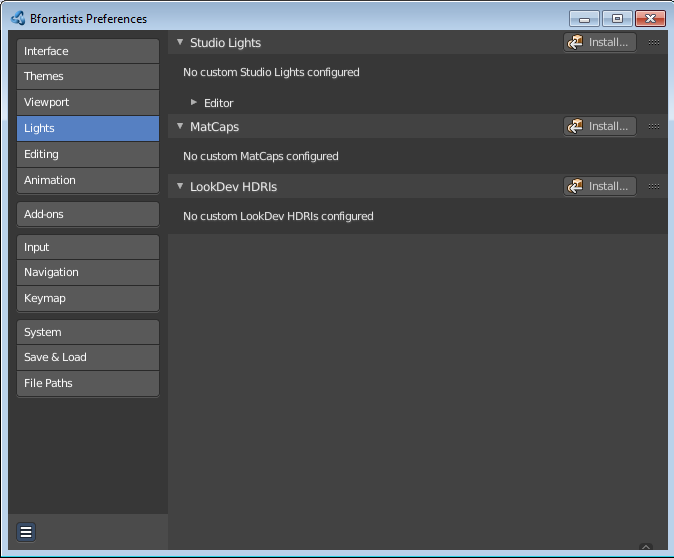The width and height of the screenshot is (674, 558).
Task: Select the Lights category
Action: tap(88, 128)
